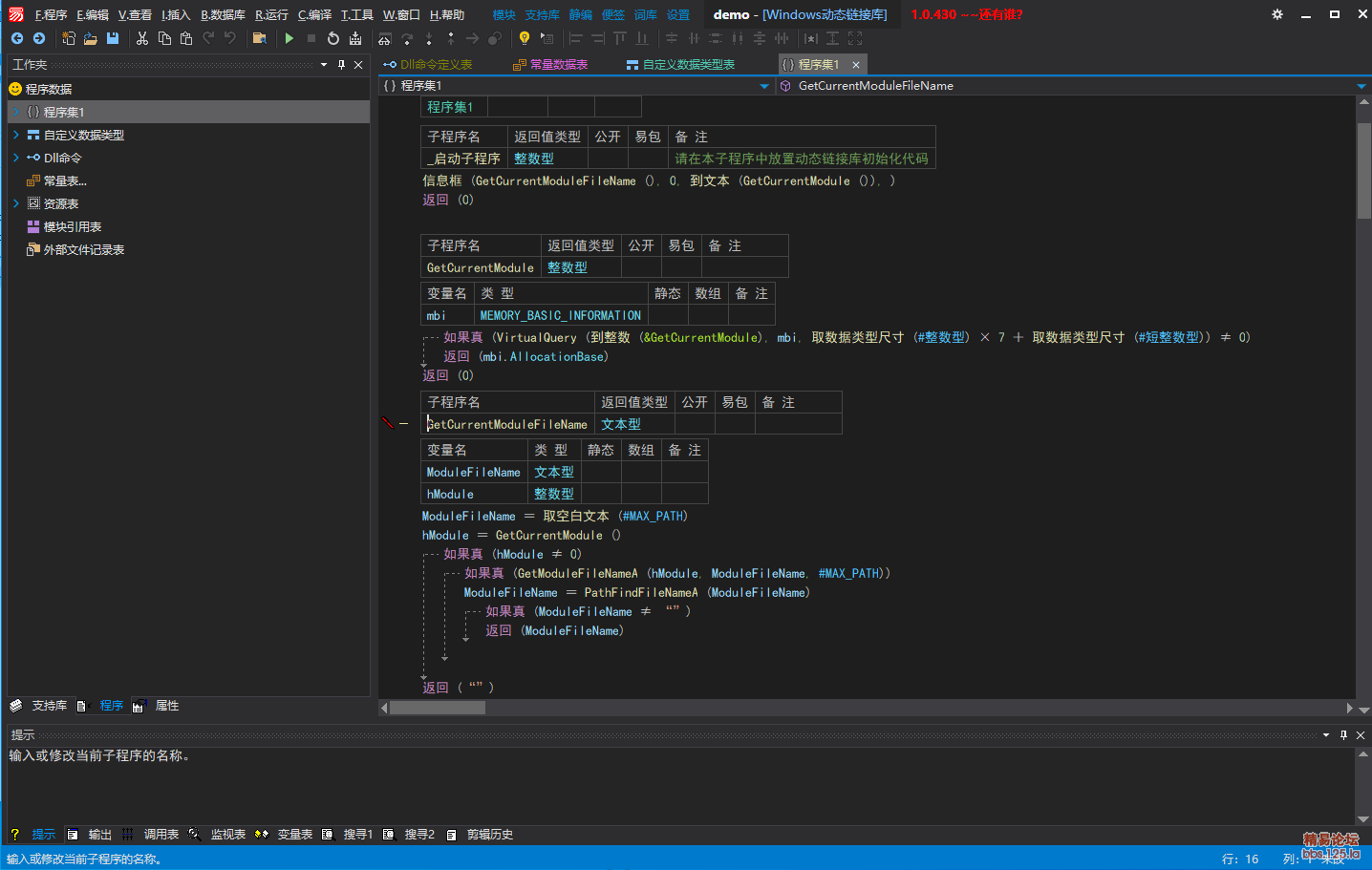Expand the Dll命令 tree node
Screen dimensions: 1372x870
coord(16,158)
